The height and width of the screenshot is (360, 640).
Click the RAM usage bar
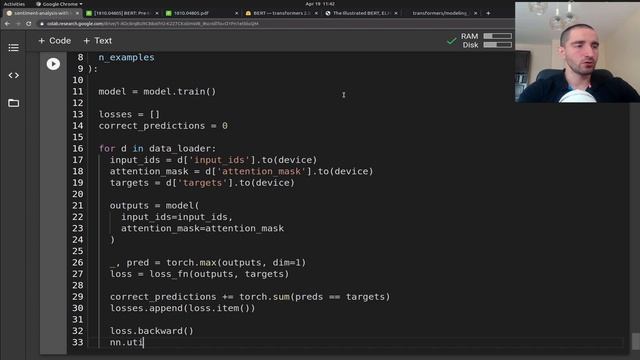tap(497, 36)
